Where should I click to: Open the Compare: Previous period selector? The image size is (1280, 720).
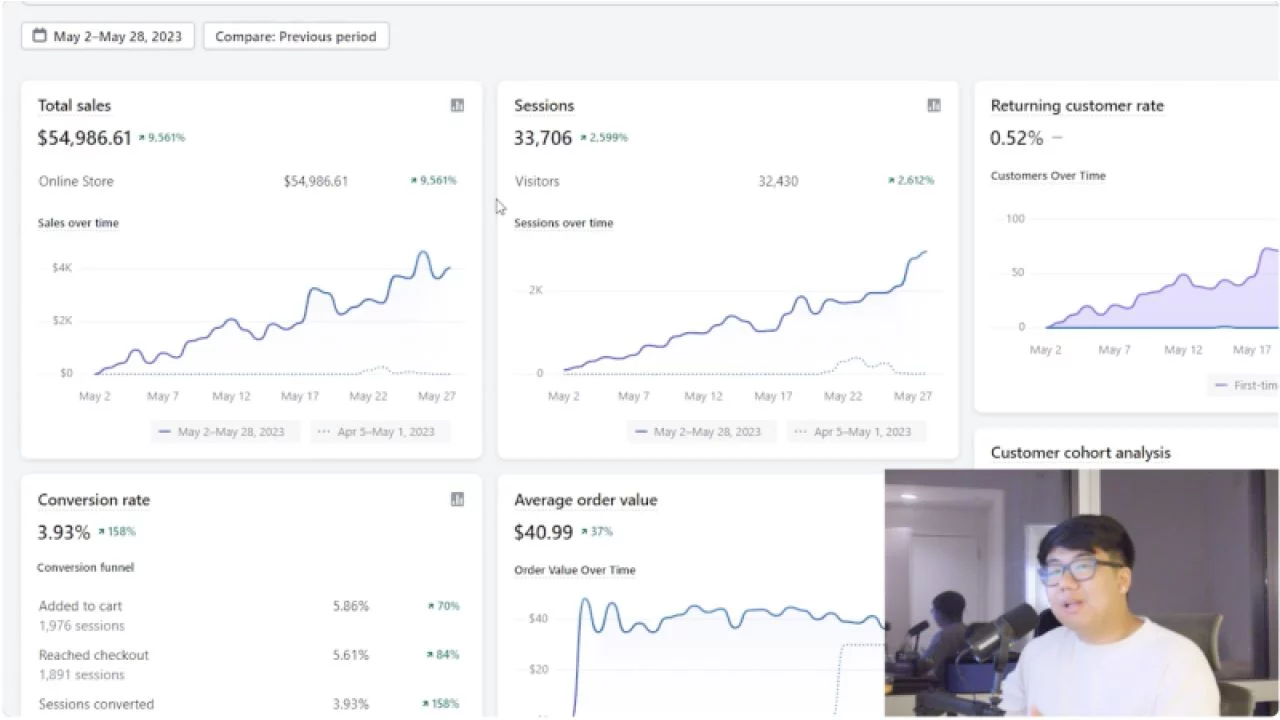(x=295, y=35)
